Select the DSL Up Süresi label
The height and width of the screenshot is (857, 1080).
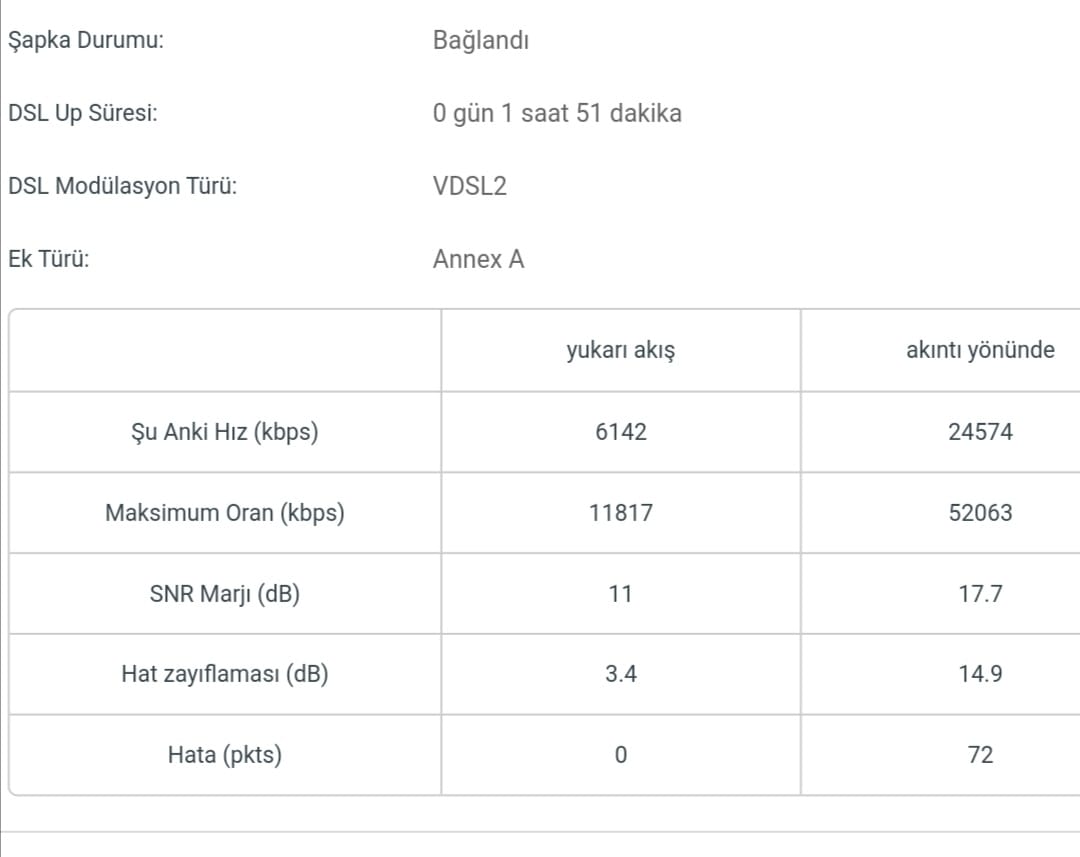coord(83,113)
